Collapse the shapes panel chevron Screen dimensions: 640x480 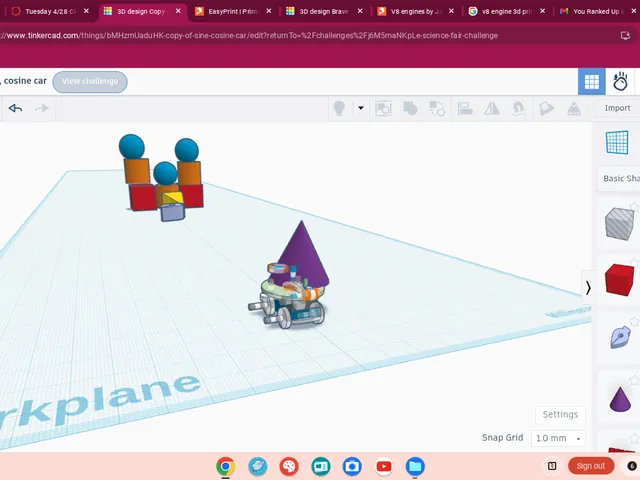pos(588,288)
